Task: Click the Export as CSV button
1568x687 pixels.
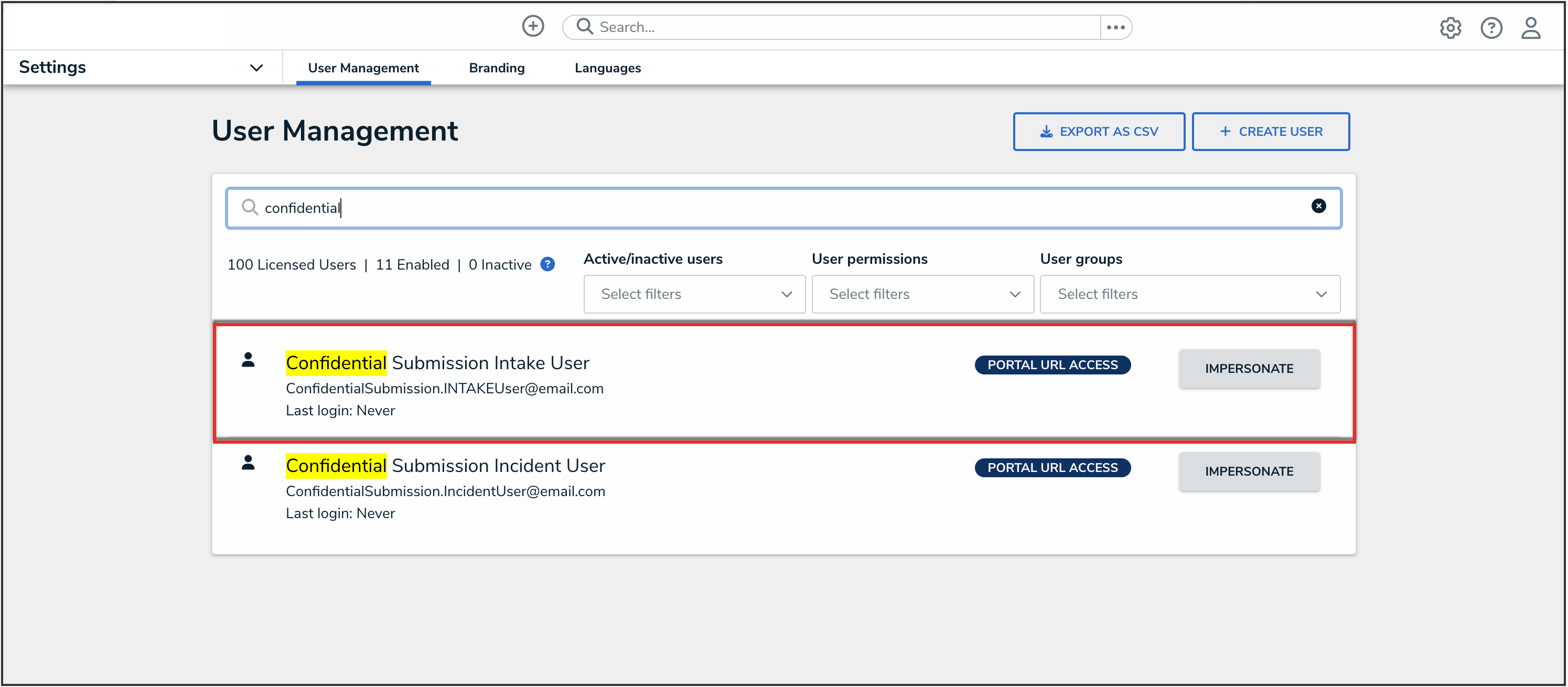Action: tap(1098, 132)
